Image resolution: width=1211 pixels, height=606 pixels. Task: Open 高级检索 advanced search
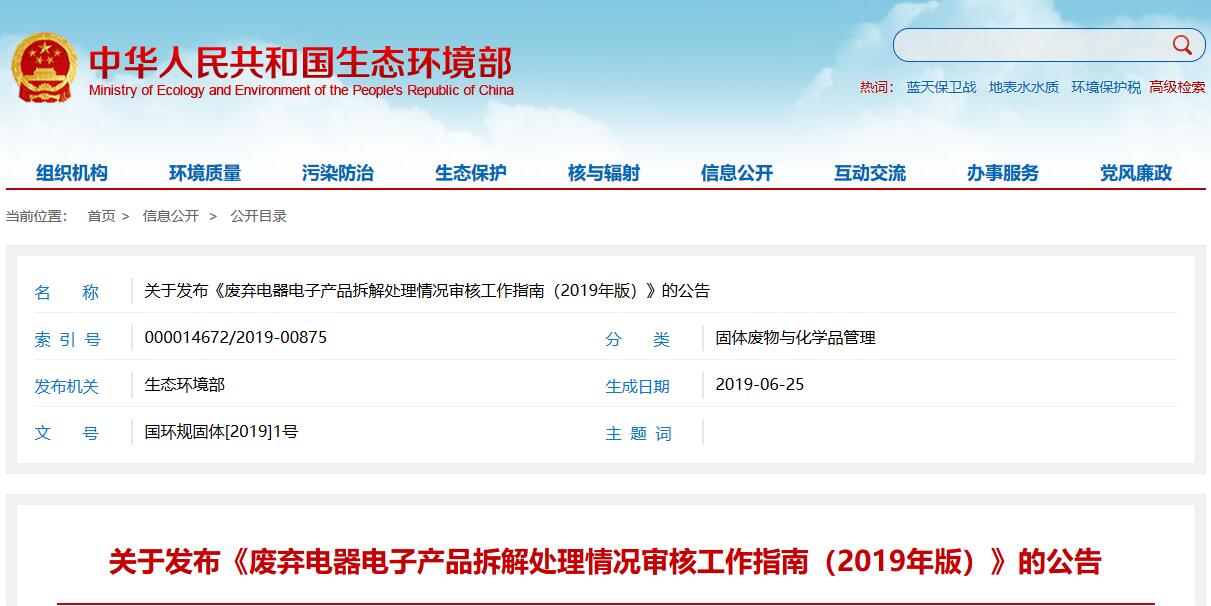[x=1177, y=87]
